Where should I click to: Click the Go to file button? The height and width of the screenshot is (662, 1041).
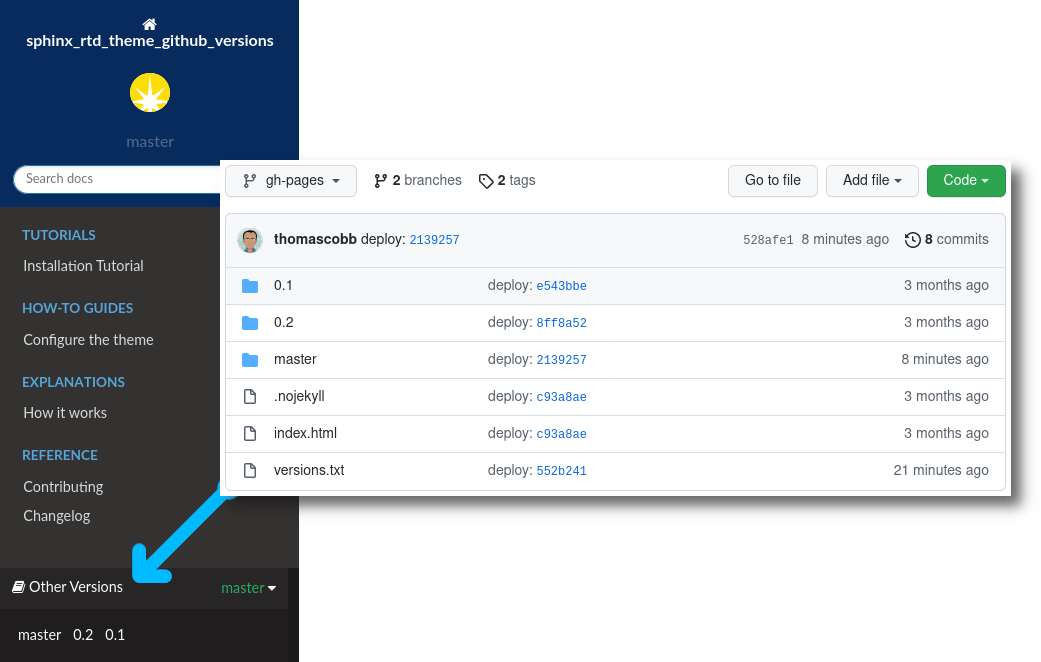click(772, 181)
